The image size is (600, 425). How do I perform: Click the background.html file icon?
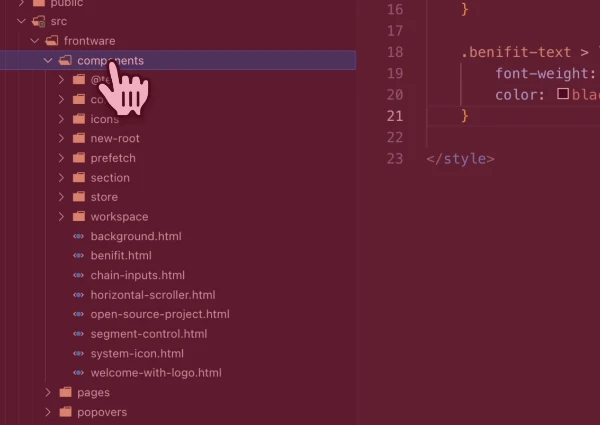point(79,236)
